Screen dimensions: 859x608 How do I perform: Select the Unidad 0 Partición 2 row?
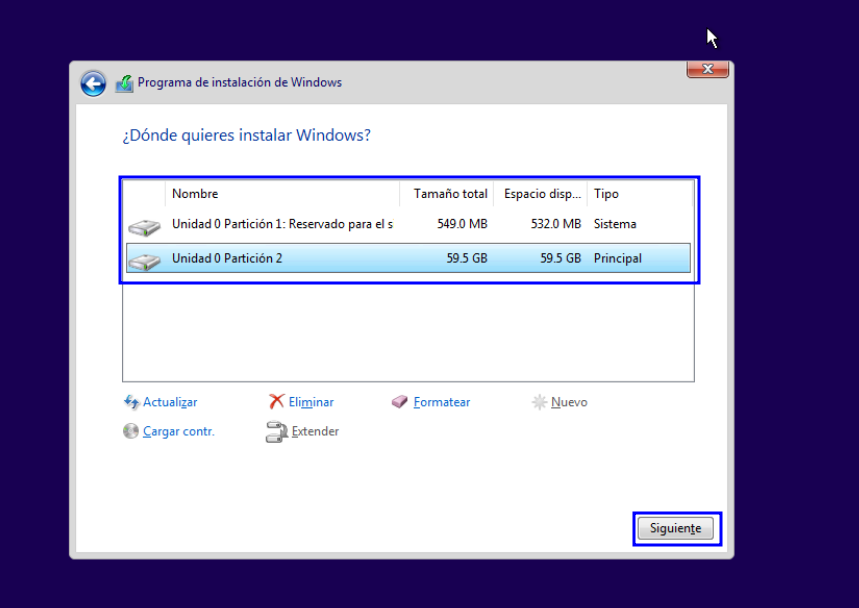click(x=408, y=258)
